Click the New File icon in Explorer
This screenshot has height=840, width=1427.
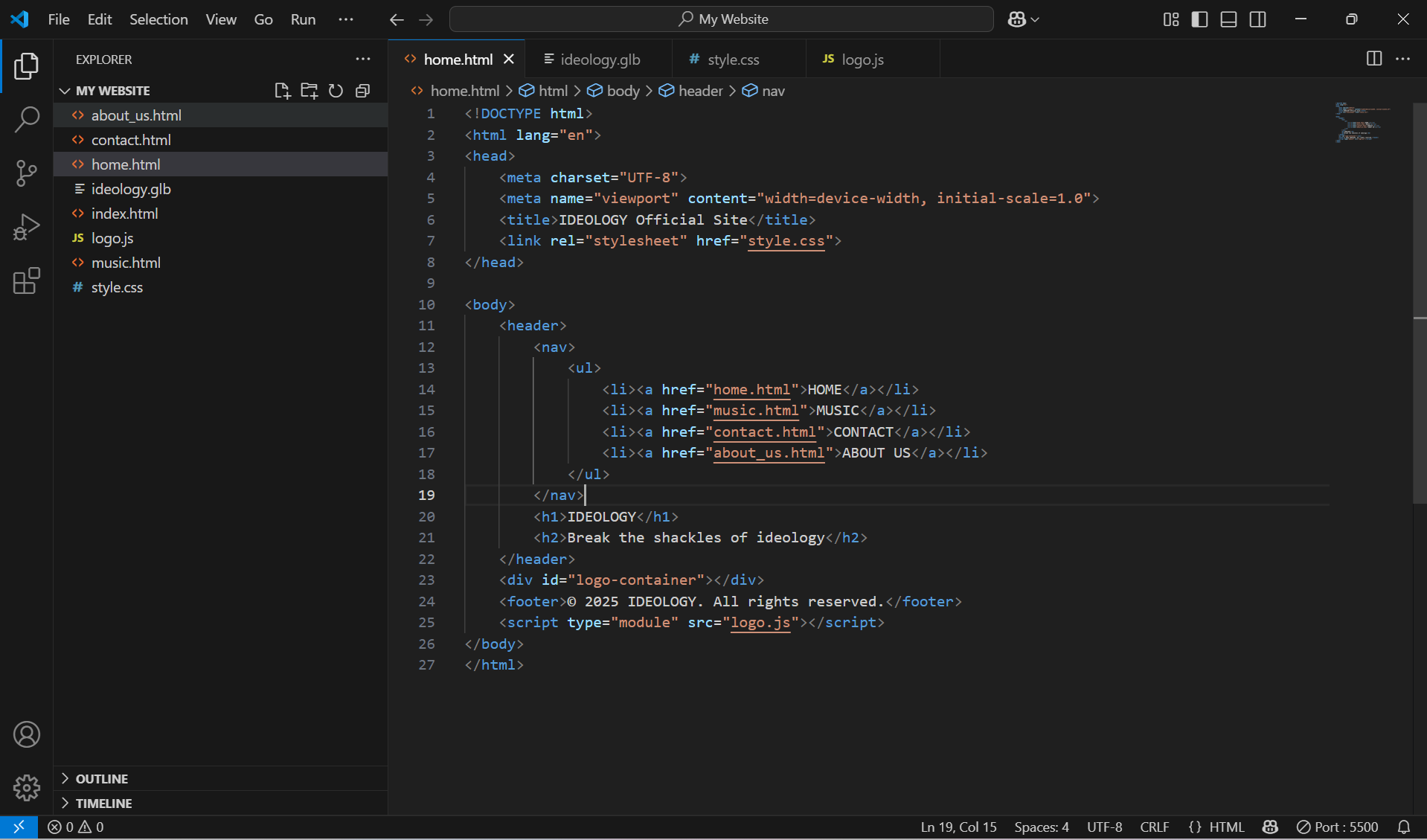tap(282, 91)
